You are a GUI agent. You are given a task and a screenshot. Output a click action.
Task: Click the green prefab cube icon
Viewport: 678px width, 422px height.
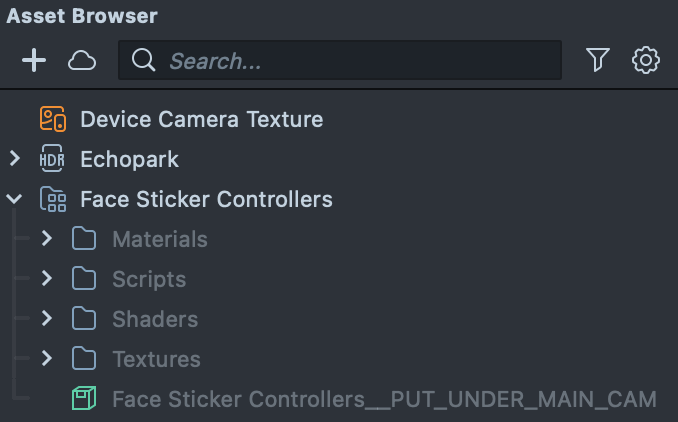(84, 399)
